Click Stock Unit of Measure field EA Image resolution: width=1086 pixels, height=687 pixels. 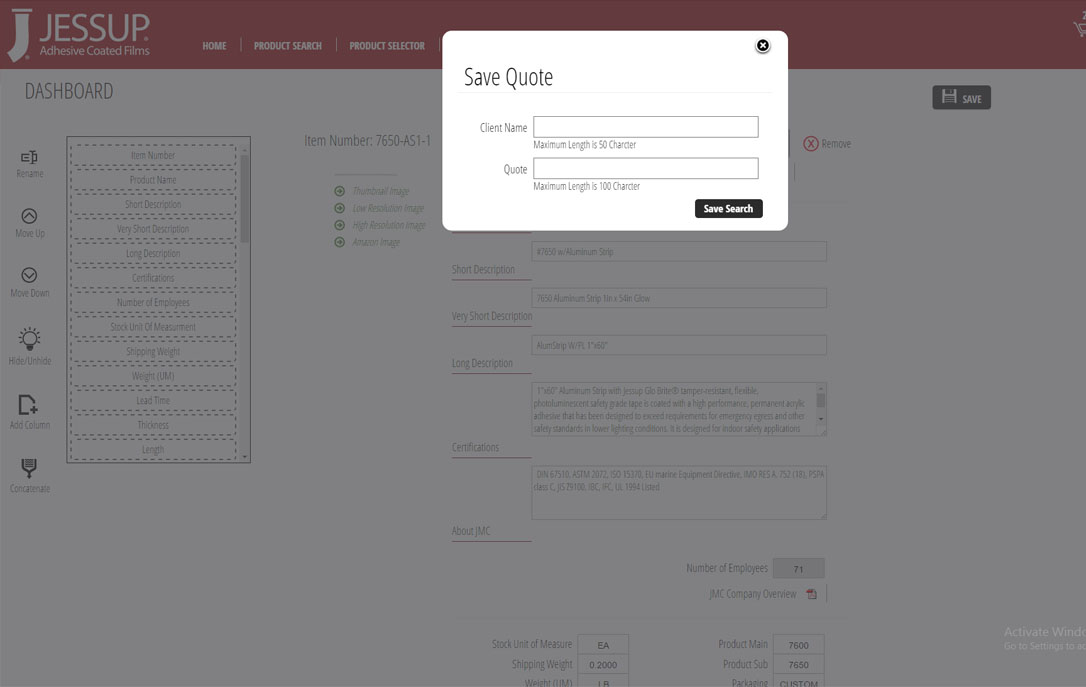click(603, 645)
